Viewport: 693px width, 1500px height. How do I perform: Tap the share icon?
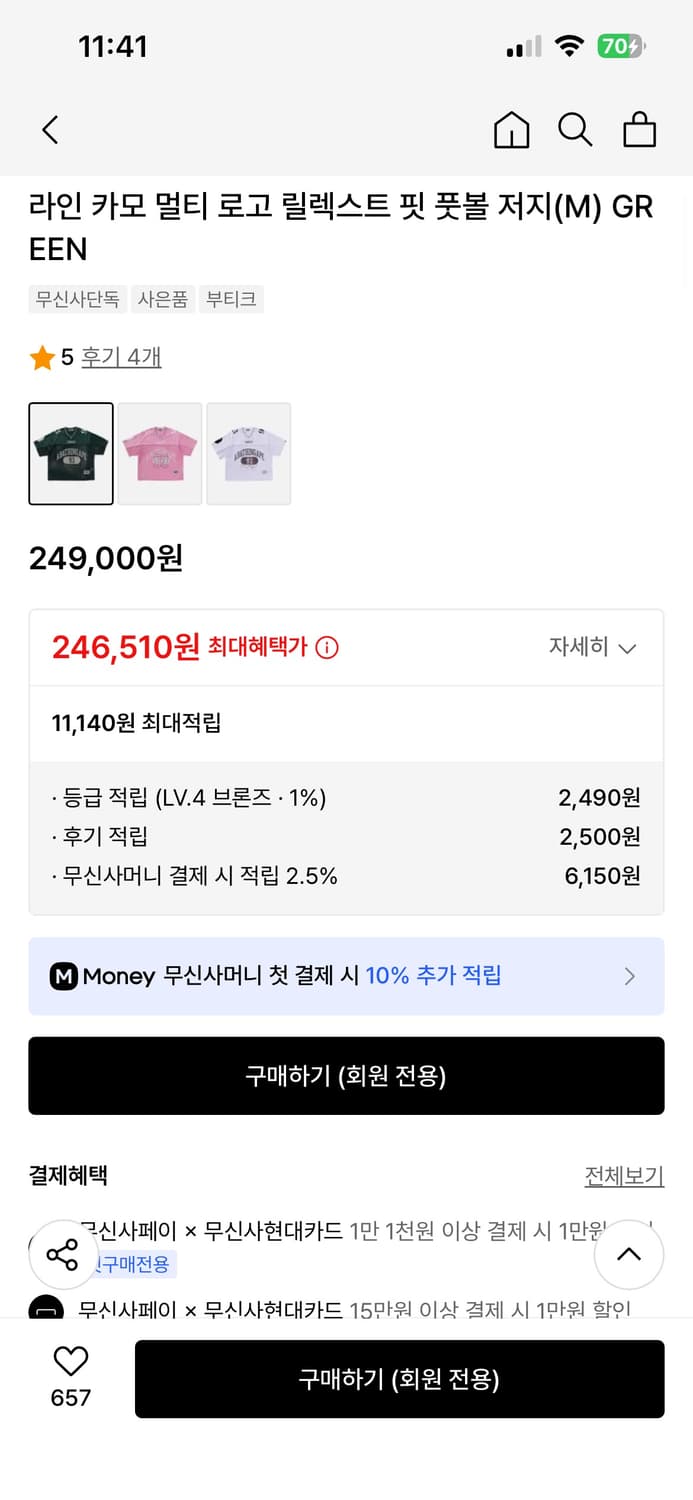point(63,1254)
